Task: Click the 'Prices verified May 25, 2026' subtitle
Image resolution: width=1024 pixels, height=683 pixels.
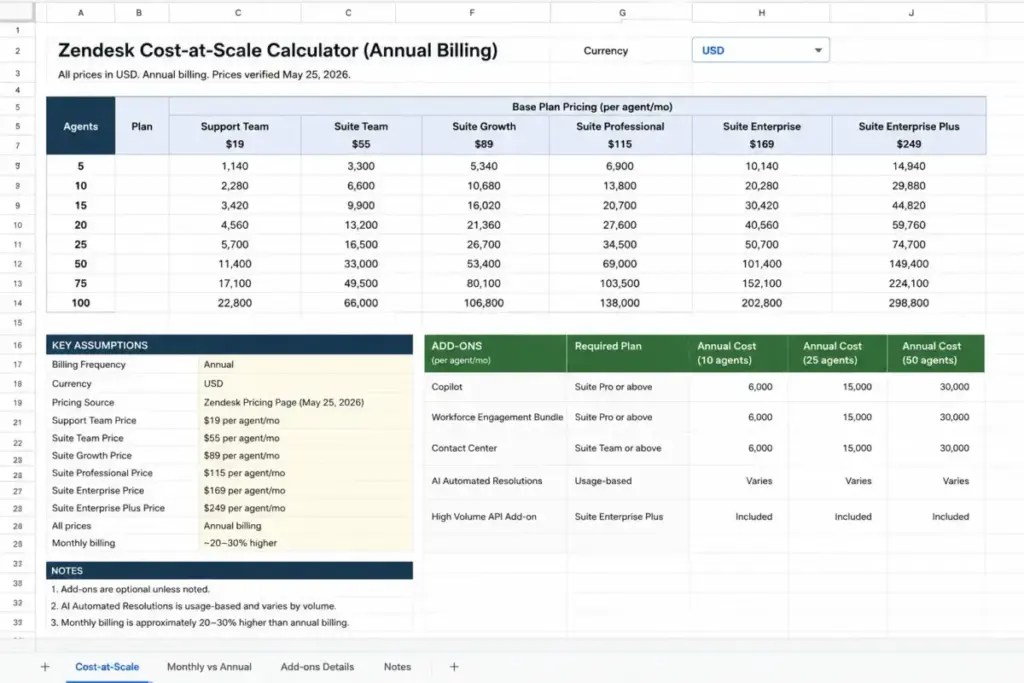Action: pos(281,74)
